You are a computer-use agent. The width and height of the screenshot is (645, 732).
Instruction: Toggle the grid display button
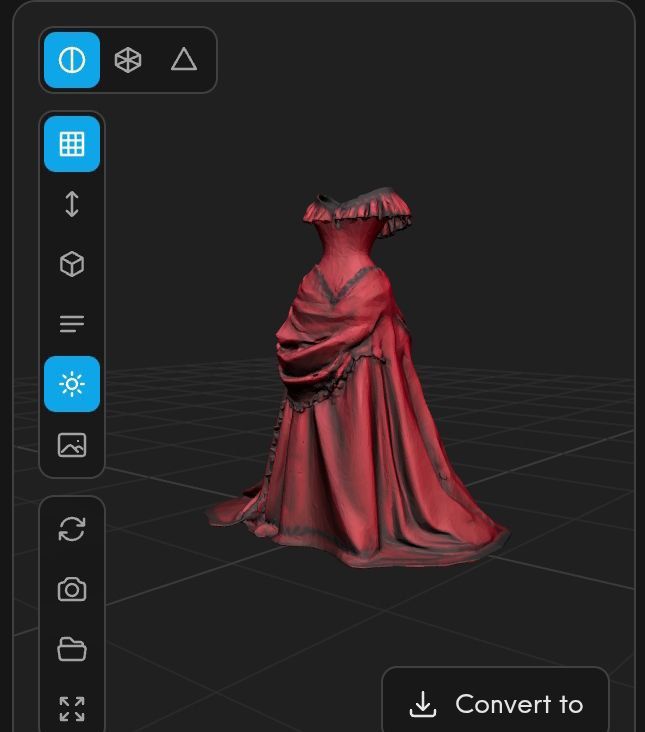pyautogui.click(x=72, y=144)
